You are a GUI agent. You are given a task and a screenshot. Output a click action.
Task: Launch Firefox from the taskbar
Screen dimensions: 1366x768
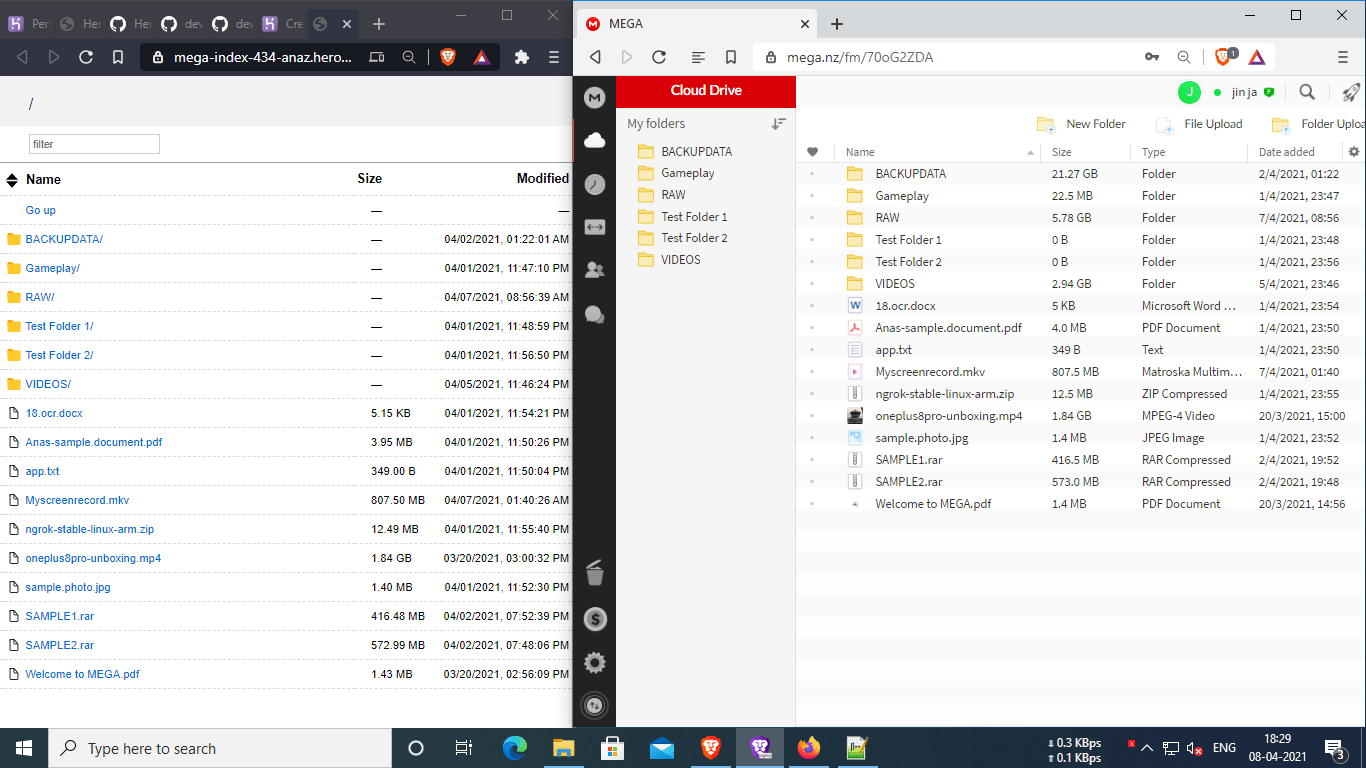point(808,748)
